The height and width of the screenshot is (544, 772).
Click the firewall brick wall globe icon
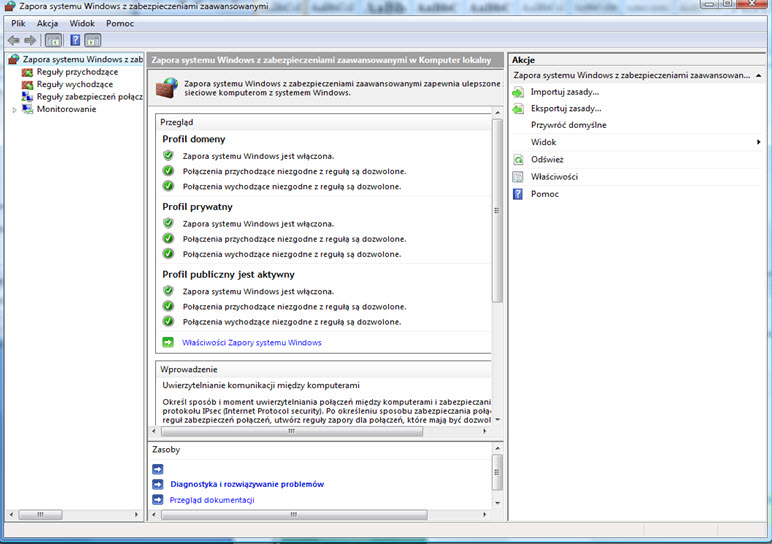coord(167,88)
